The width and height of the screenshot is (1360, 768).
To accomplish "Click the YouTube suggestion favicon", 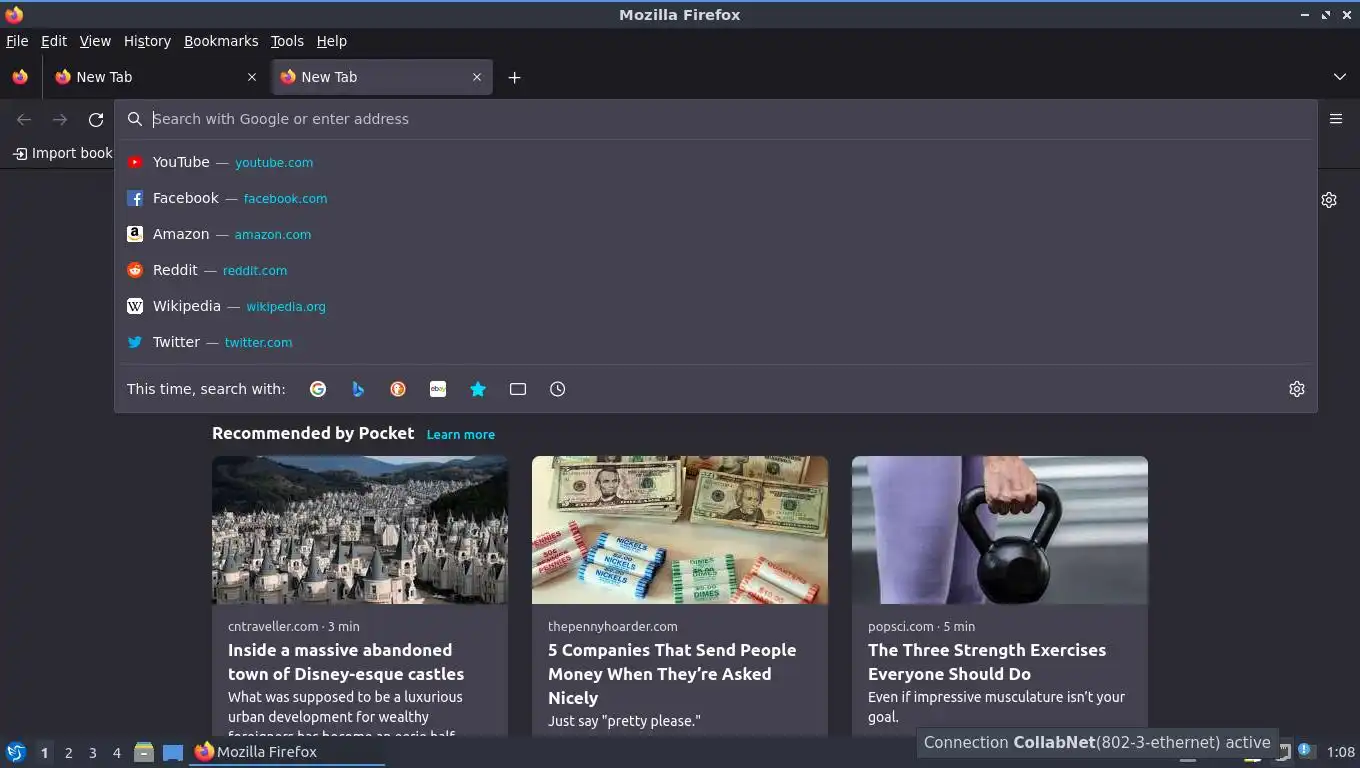I will pos(135,162).
